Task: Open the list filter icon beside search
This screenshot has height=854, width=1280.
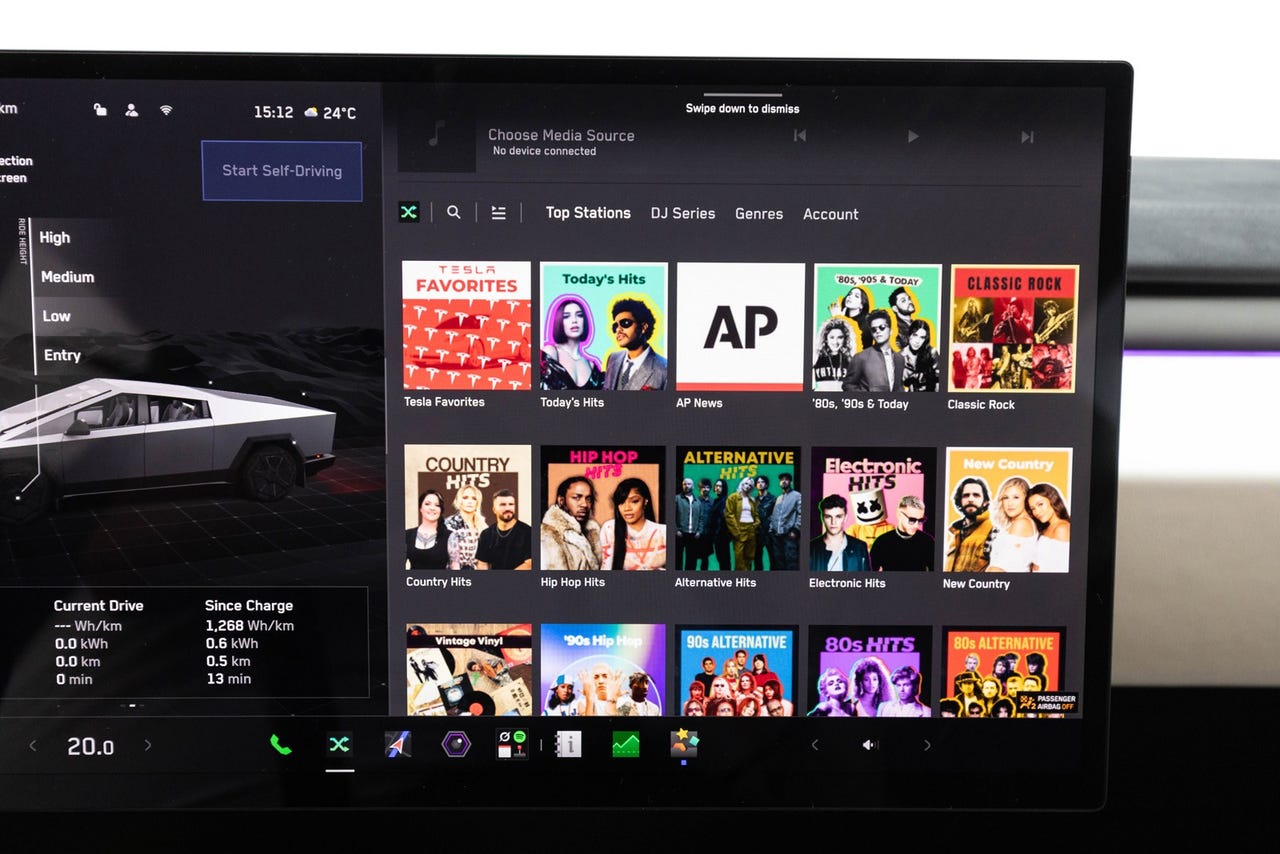Action: [498, 213]
